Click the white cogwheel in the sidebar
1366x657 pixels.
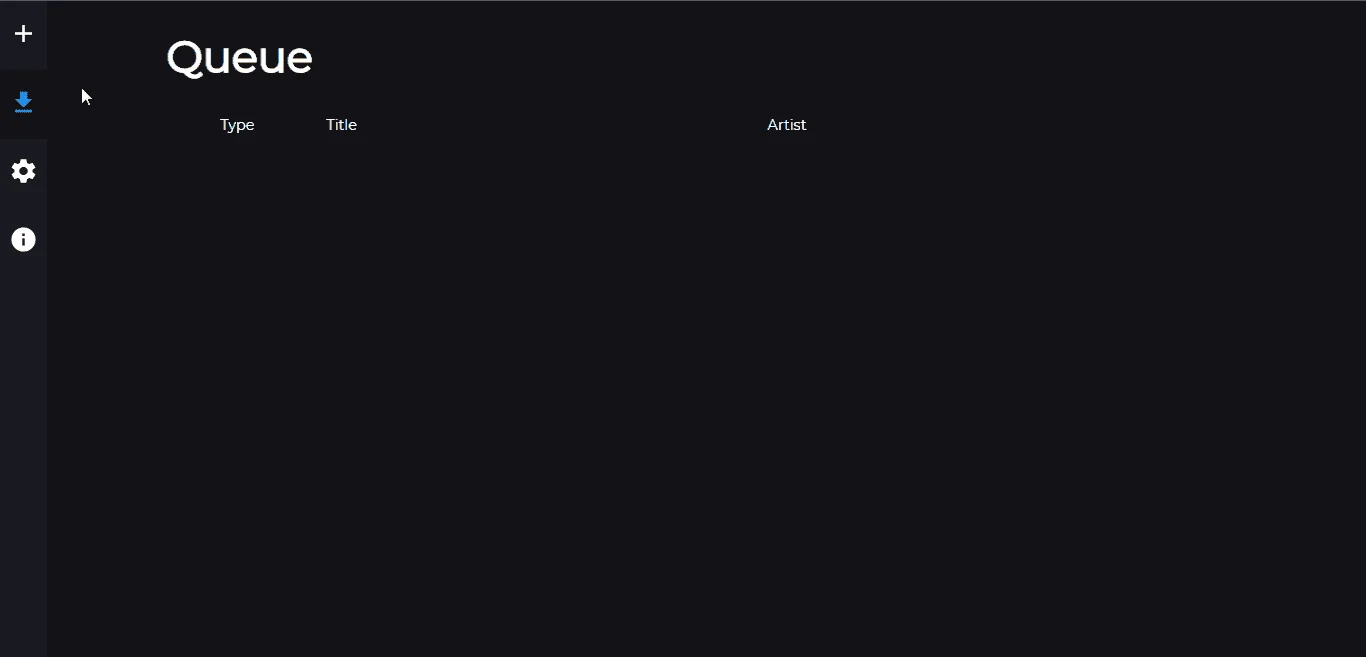coord(23,171)
